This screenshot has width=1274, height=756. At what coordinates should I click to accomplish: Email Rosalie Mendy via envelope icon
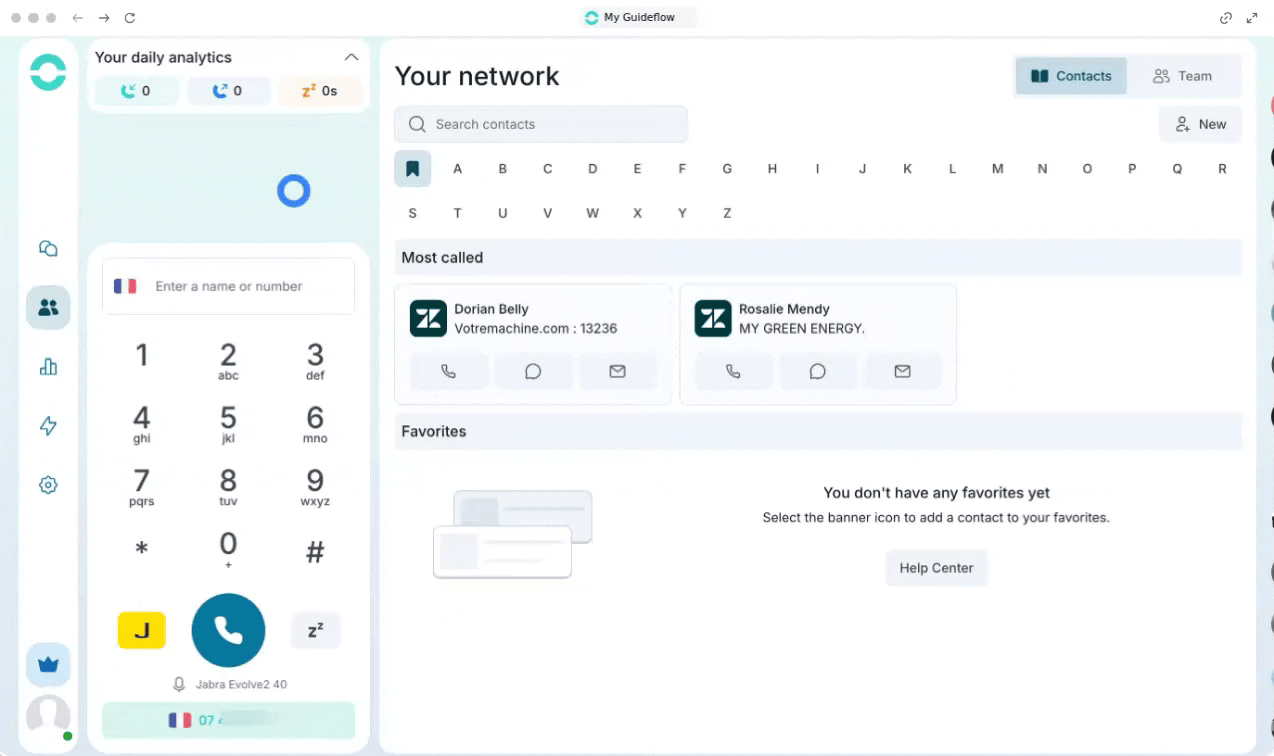pos(902,371)
